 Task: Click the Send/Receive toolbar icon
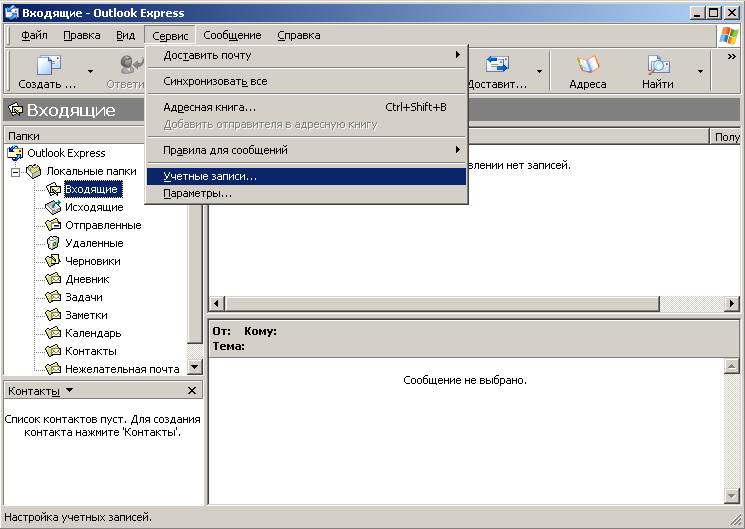pos(497,65)
